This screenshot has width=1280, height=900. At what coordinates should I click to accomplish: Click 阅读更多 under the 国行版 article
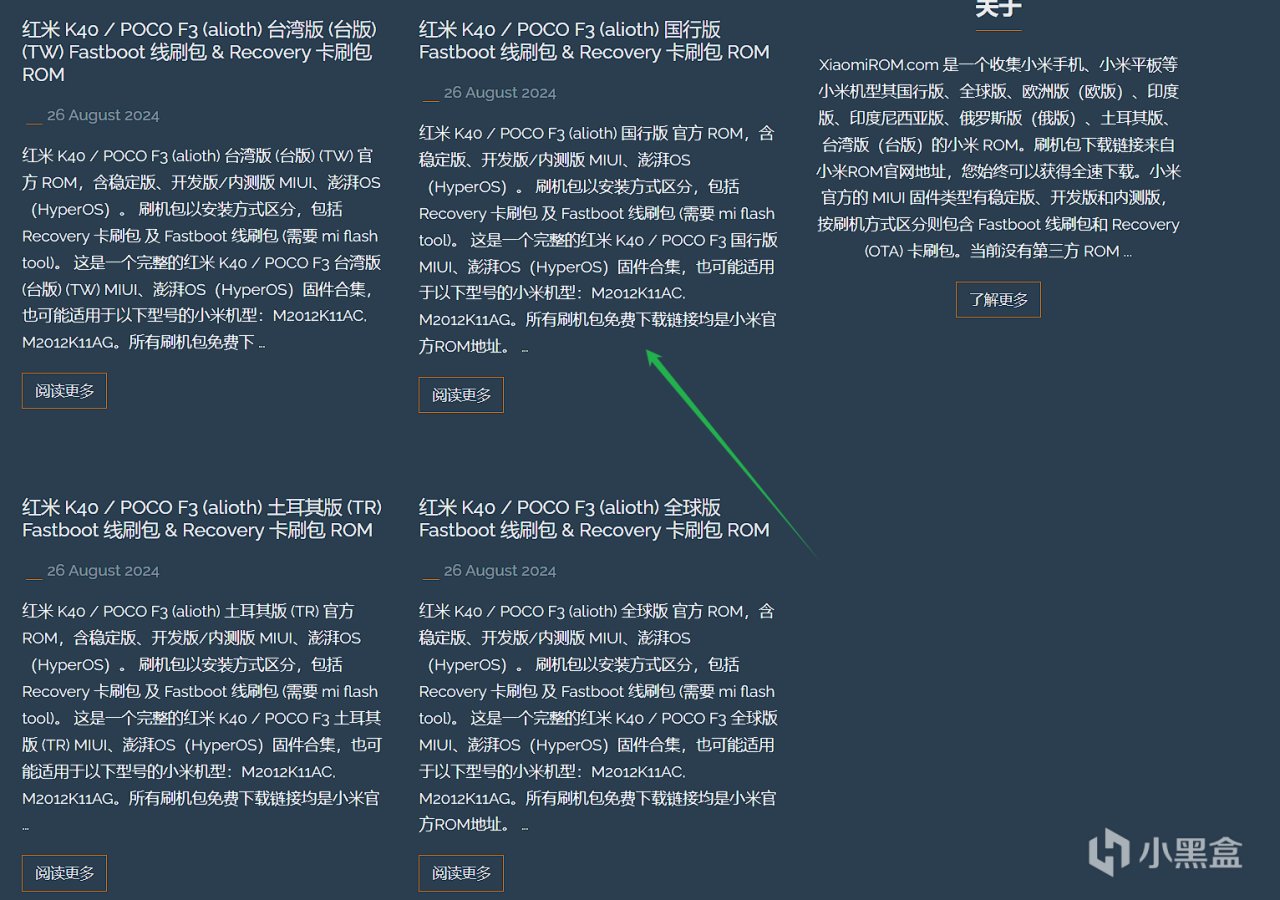click(x=461, y=395)
